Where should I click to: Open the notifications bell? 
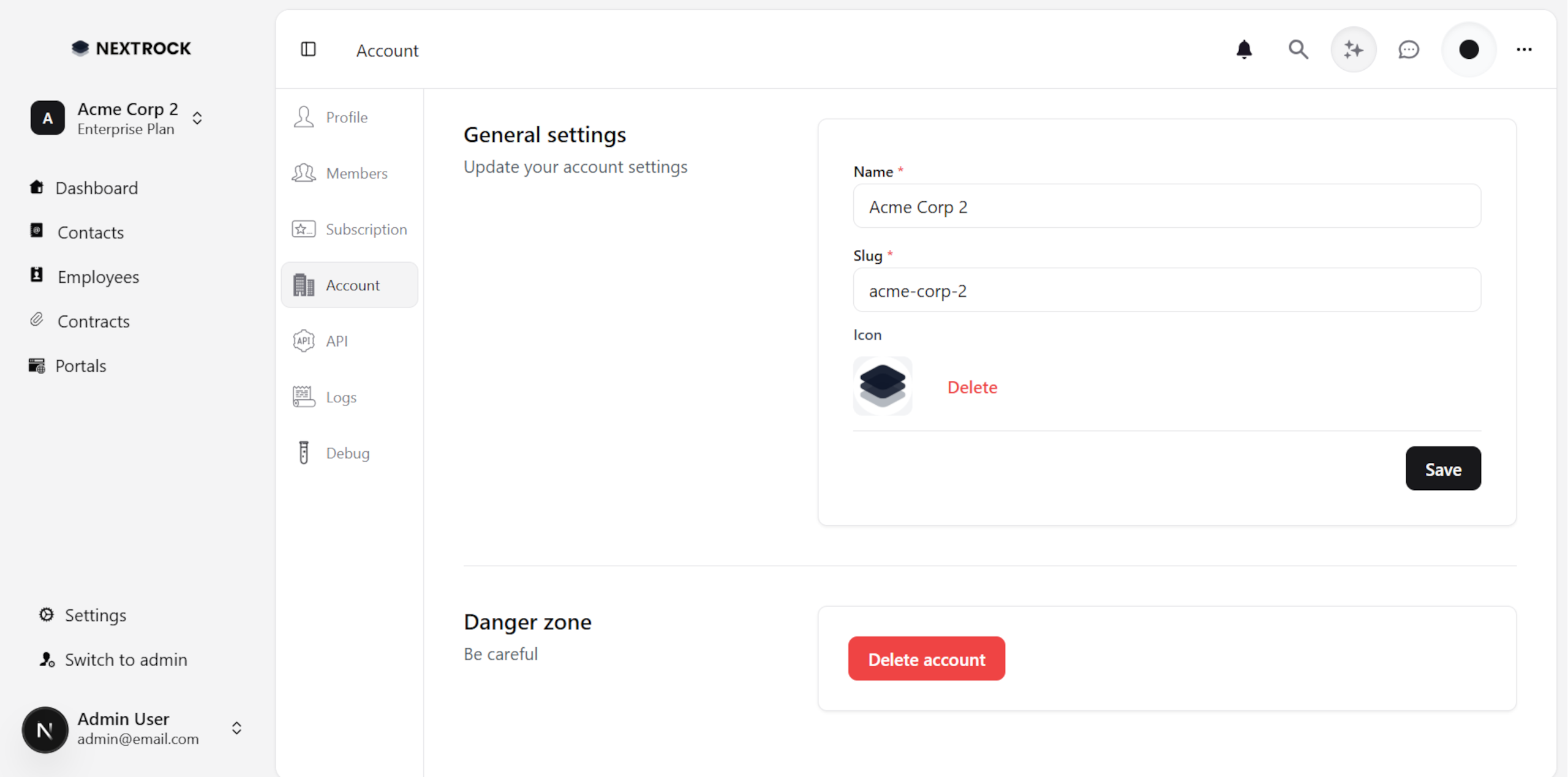[x=1244, y=50]
